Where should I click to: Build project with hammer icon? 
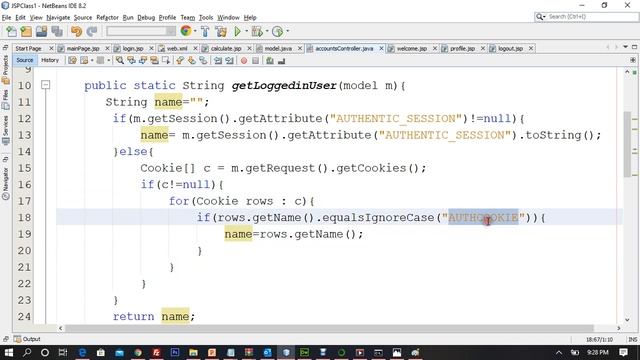(205, 31)
